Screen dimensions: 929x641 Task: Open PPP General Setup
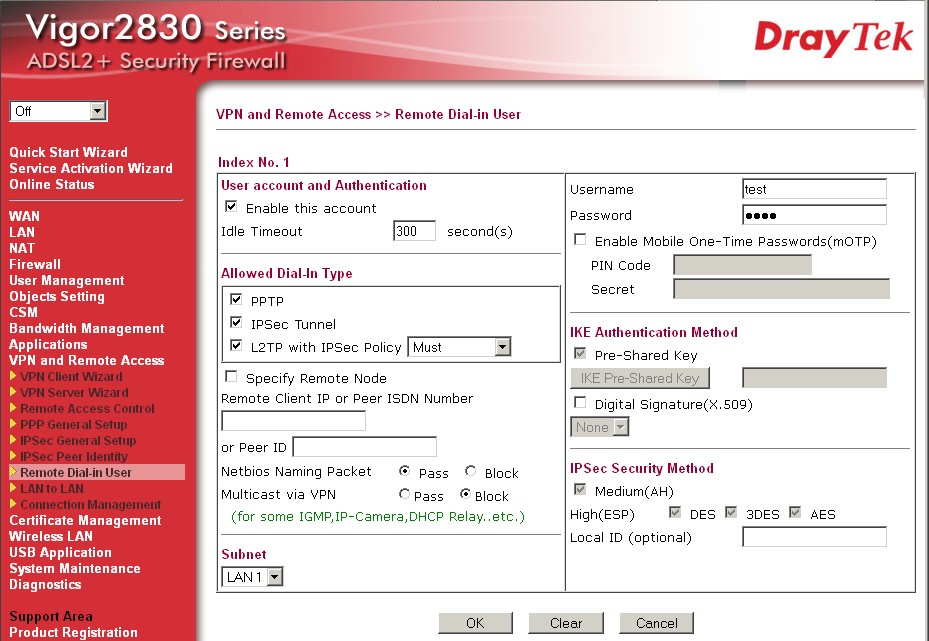(73, 424)
